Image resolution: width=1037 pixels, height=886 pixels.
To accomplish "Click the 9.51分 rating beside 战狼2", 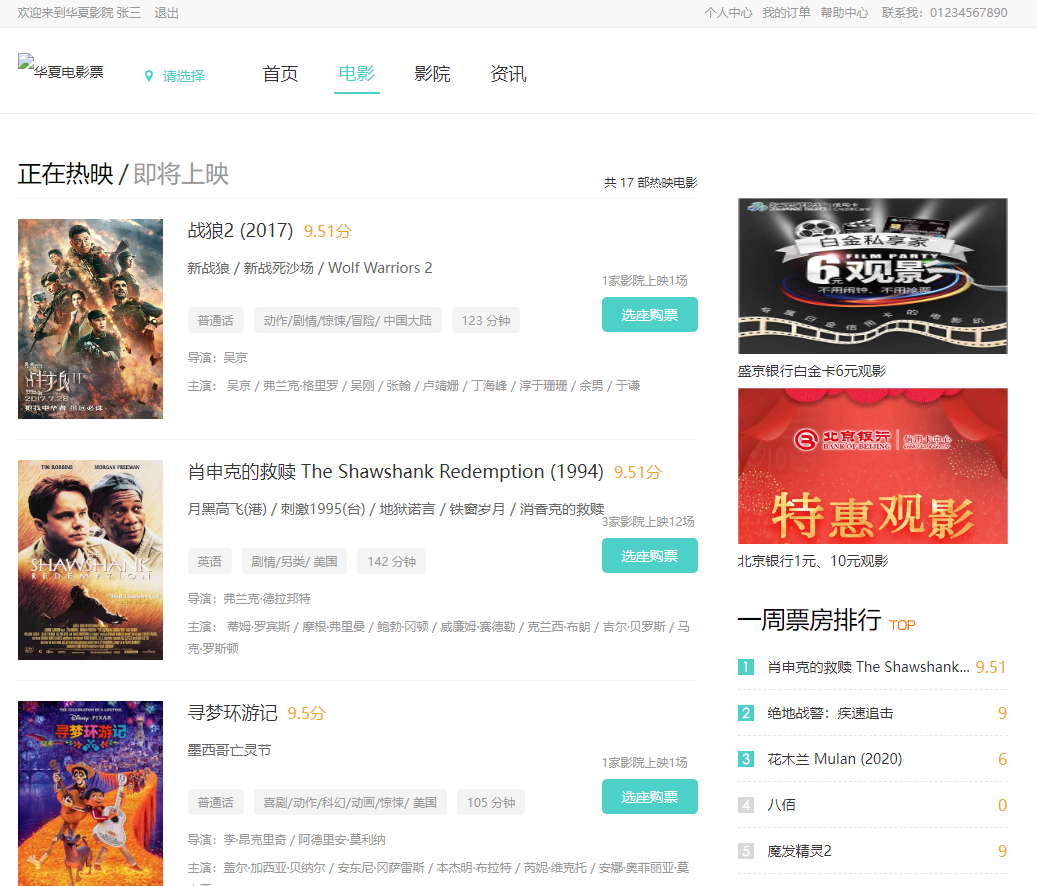I will (328, 231).
